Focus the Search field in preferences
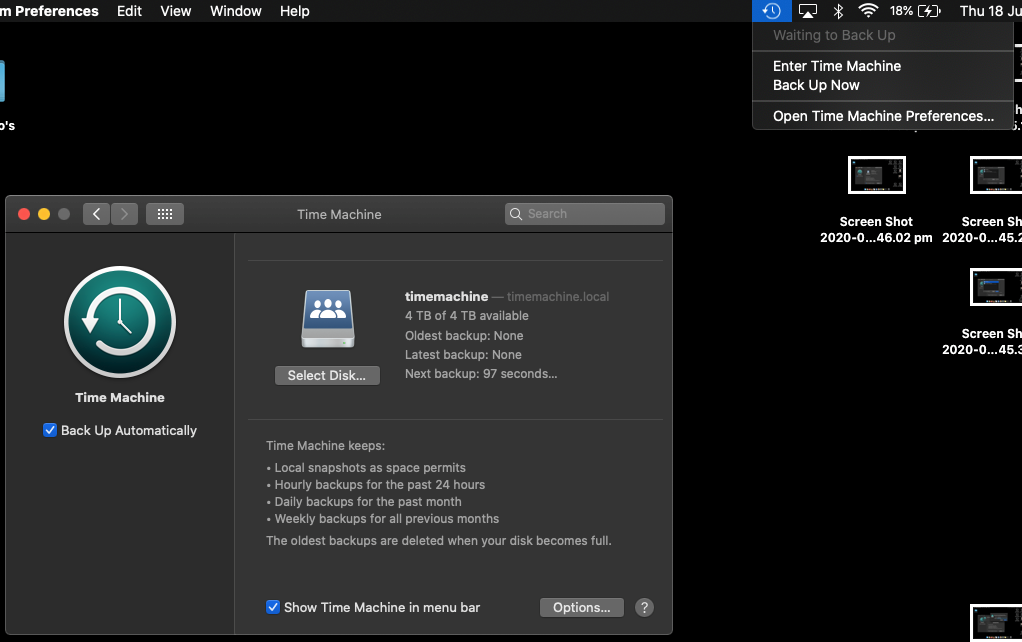 coord(585,214)
